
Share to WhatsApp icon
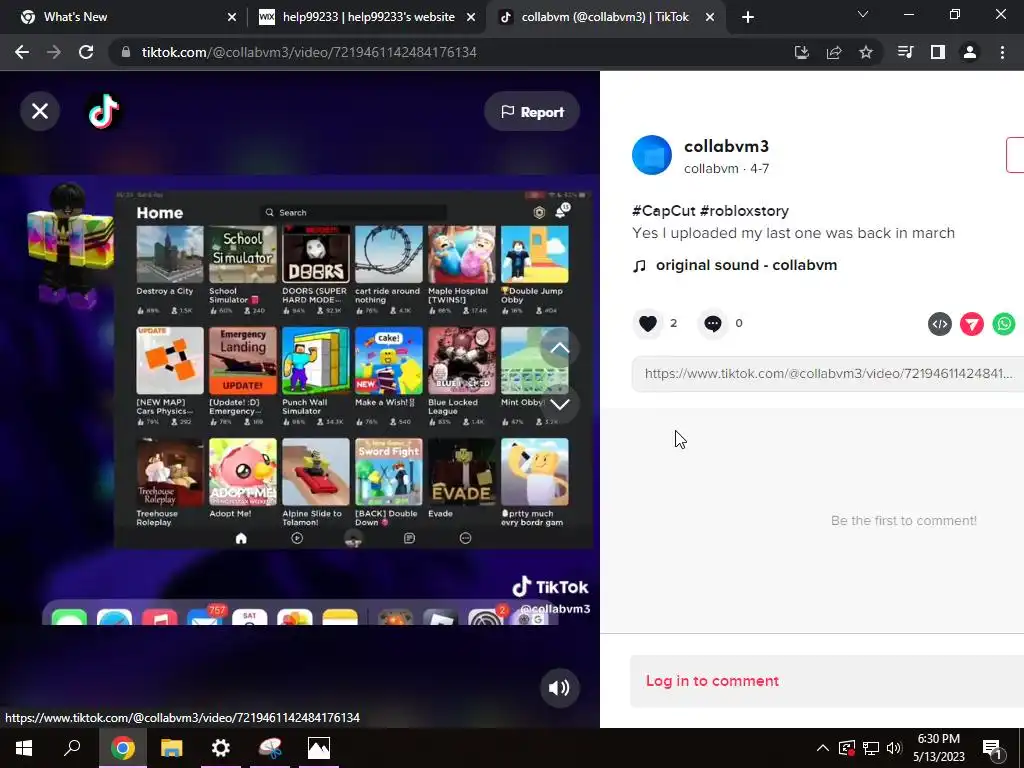coord(1004,324)
